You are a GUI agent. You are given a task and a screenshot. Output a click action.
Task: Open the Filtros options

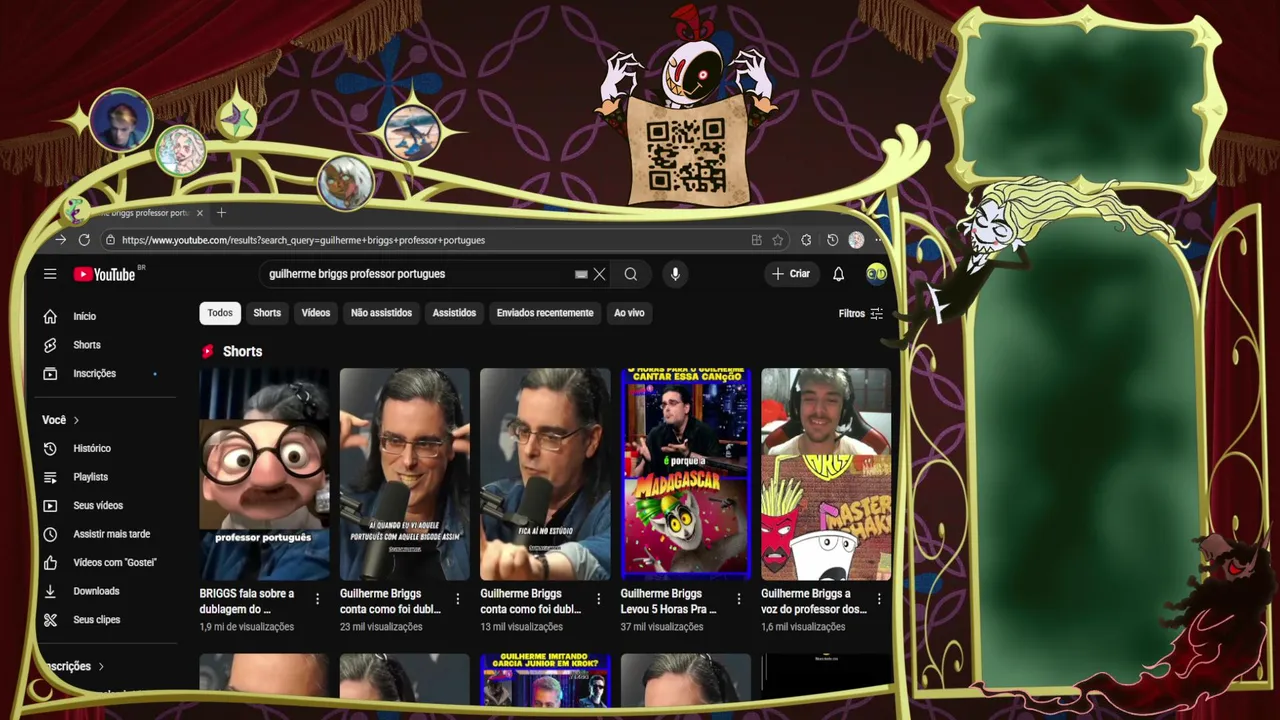point(860,313)
